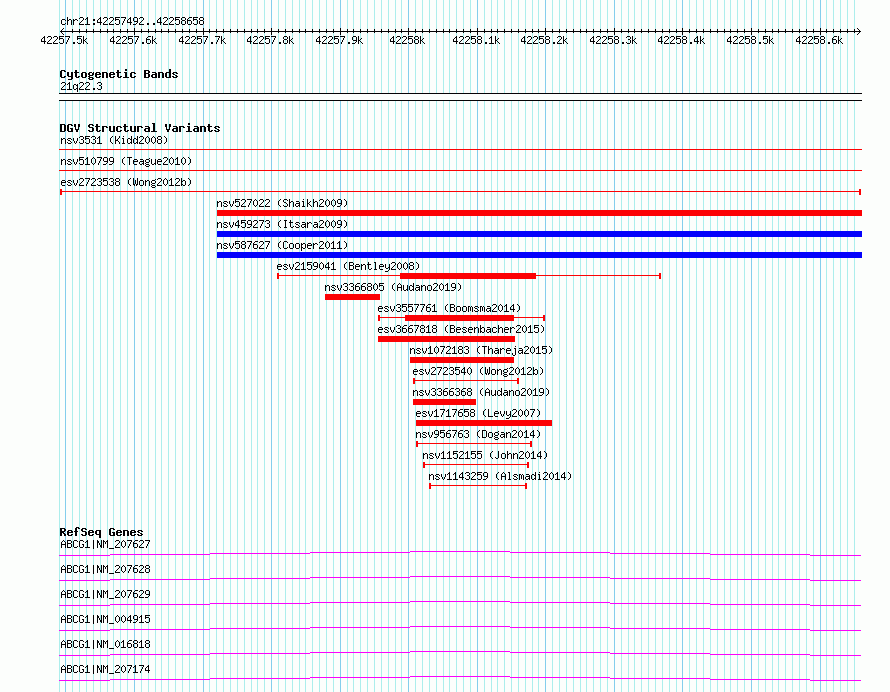This screenshot has height=692, width=890.
Task: Open the DGV Structural Variants track title
Action: (x=140, y=128)
